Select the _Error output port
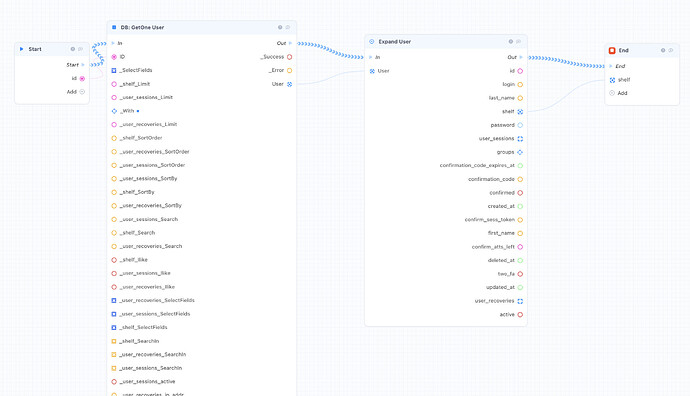 [x=290, y=70]
